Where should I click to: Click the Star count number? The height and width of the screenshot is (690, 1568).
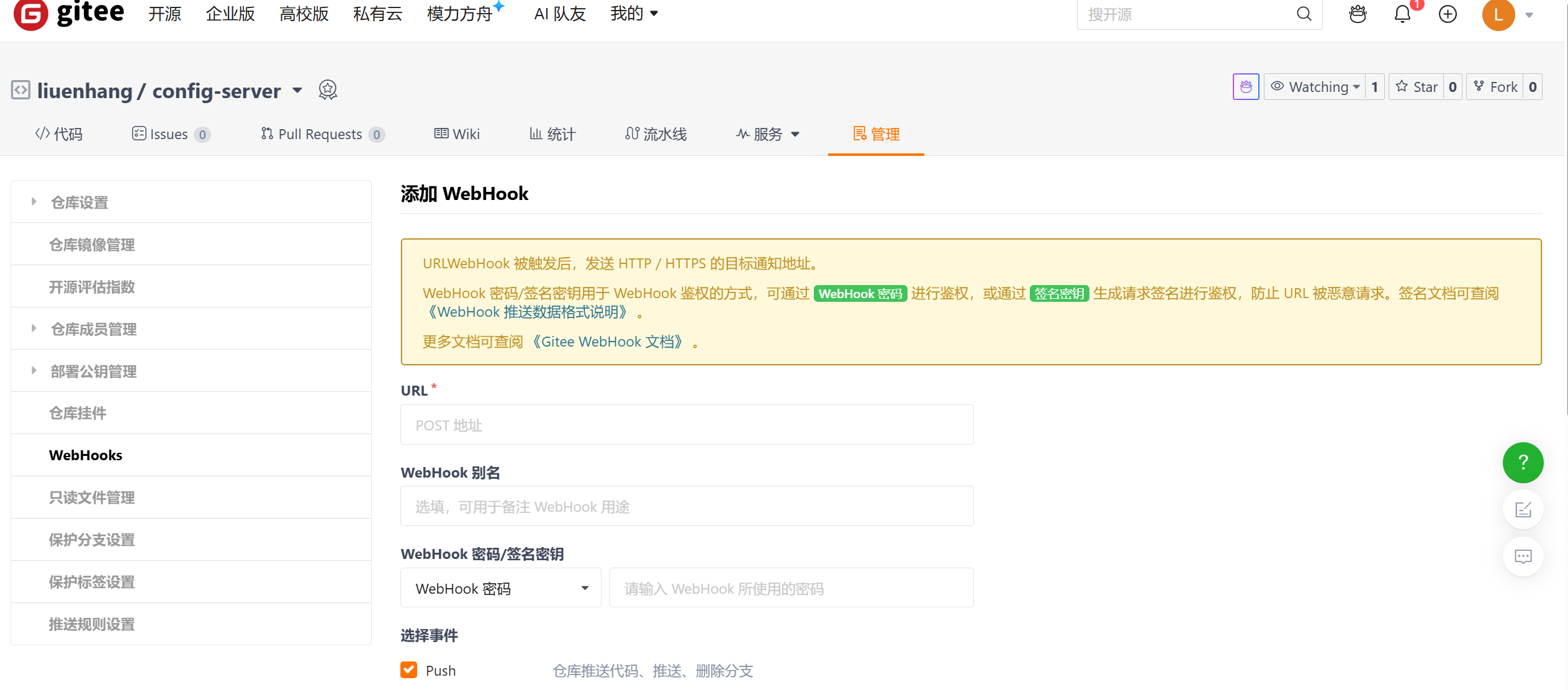1453,87
